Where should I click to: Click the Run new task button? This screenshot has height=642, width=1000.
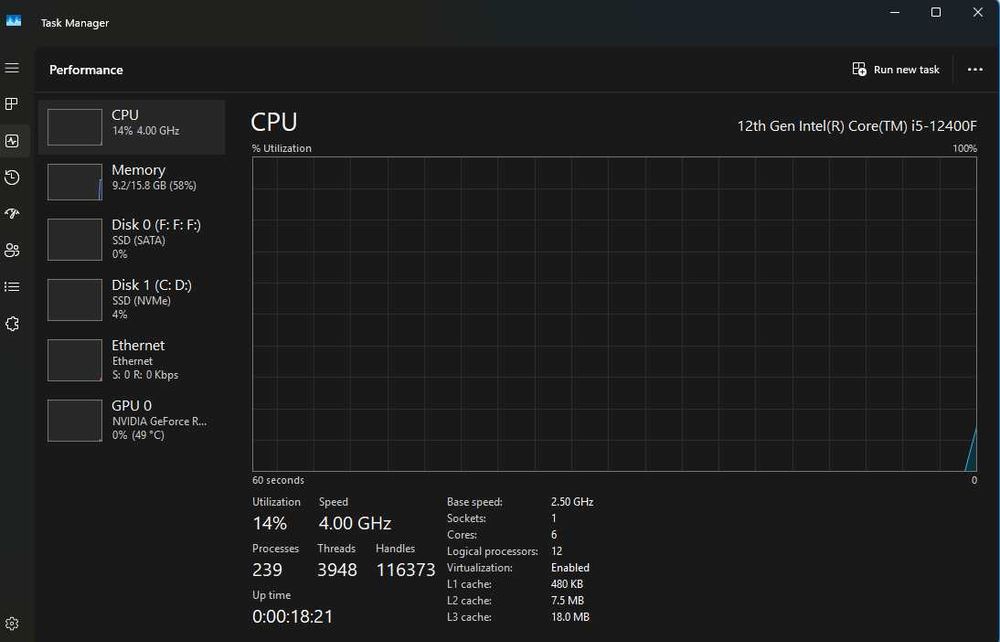pos(895,69)
